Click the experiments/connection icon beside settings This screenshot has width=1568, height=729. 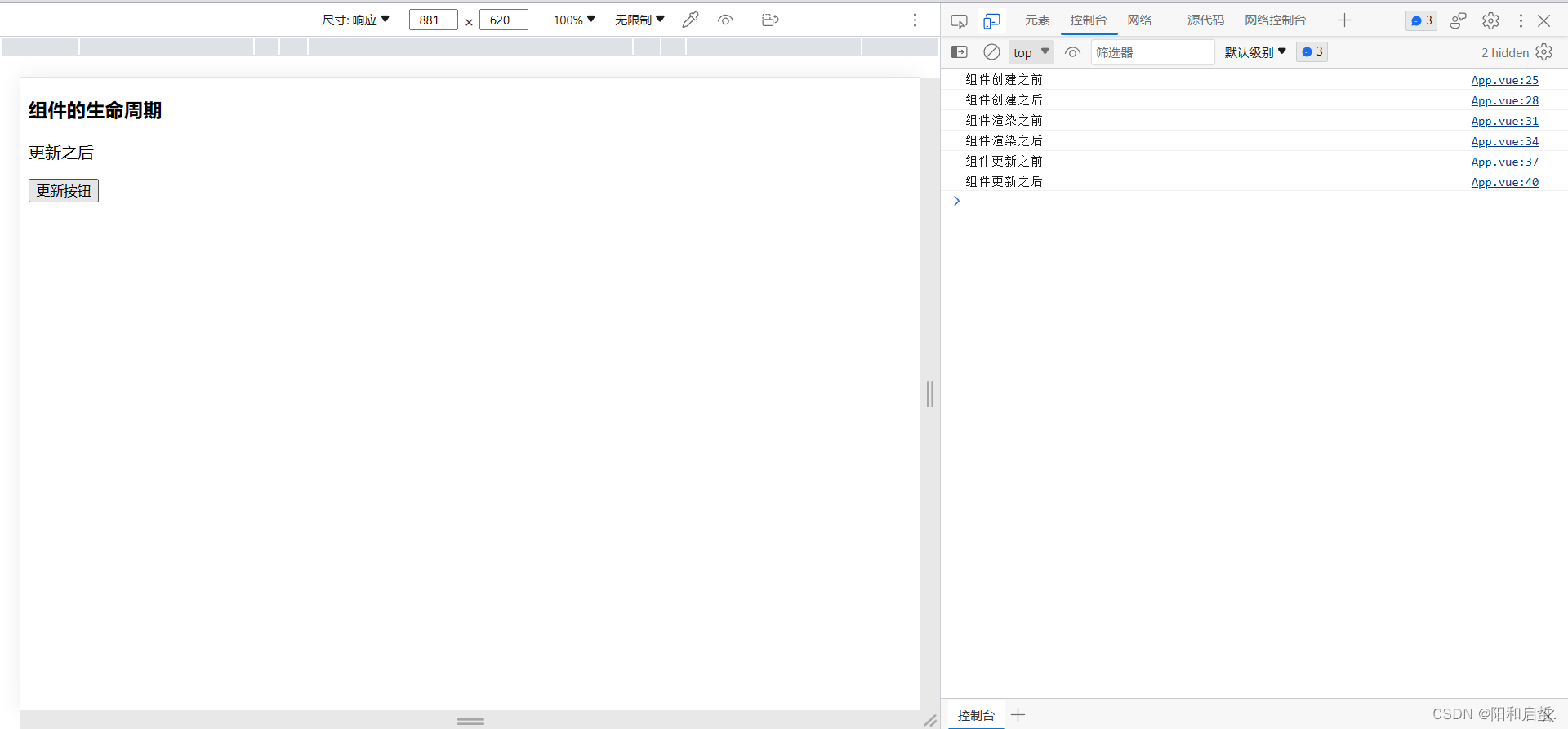pyautogui.click(x=1458, y=20)
